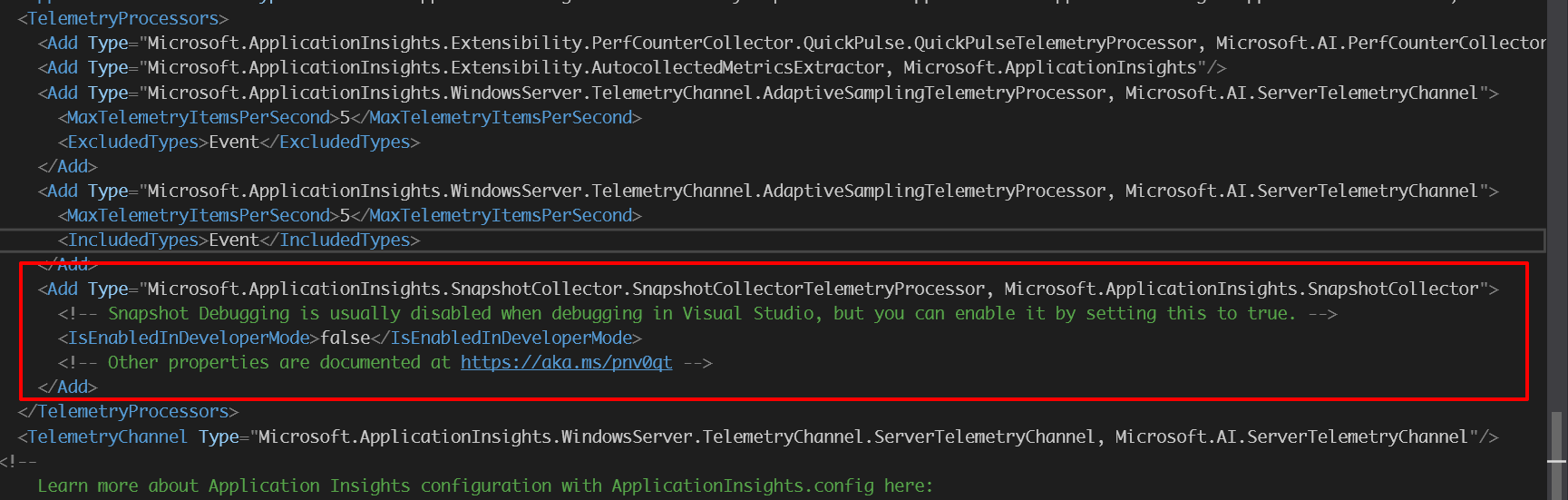Open the https://aka.ms/pnv0qt documentation link
Viewport: 1568px width, 500px height.
click(566, 362)
